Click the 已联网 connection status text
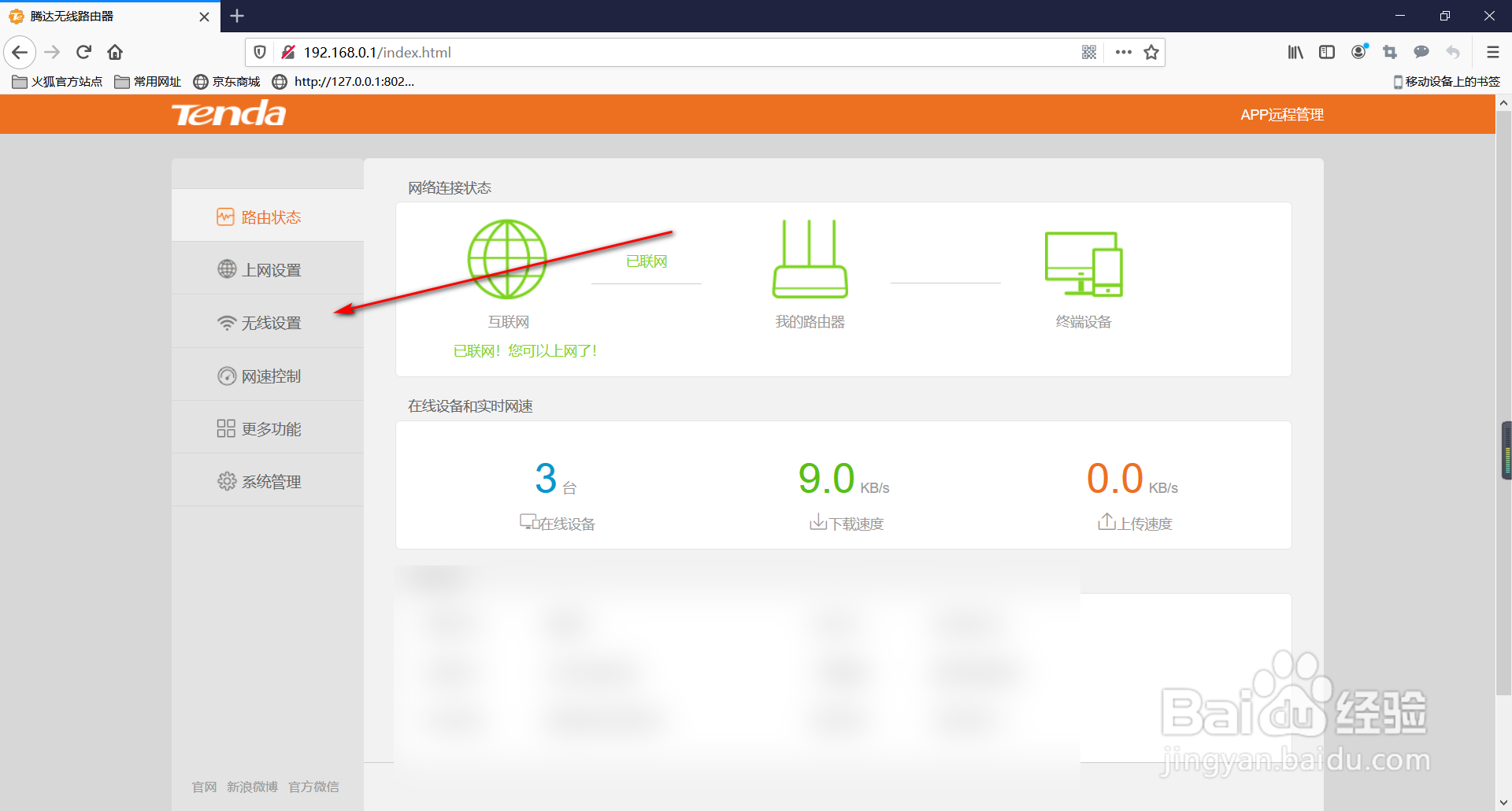The width and height of the screenshot is (1512, 811). (x=647, y=261)
